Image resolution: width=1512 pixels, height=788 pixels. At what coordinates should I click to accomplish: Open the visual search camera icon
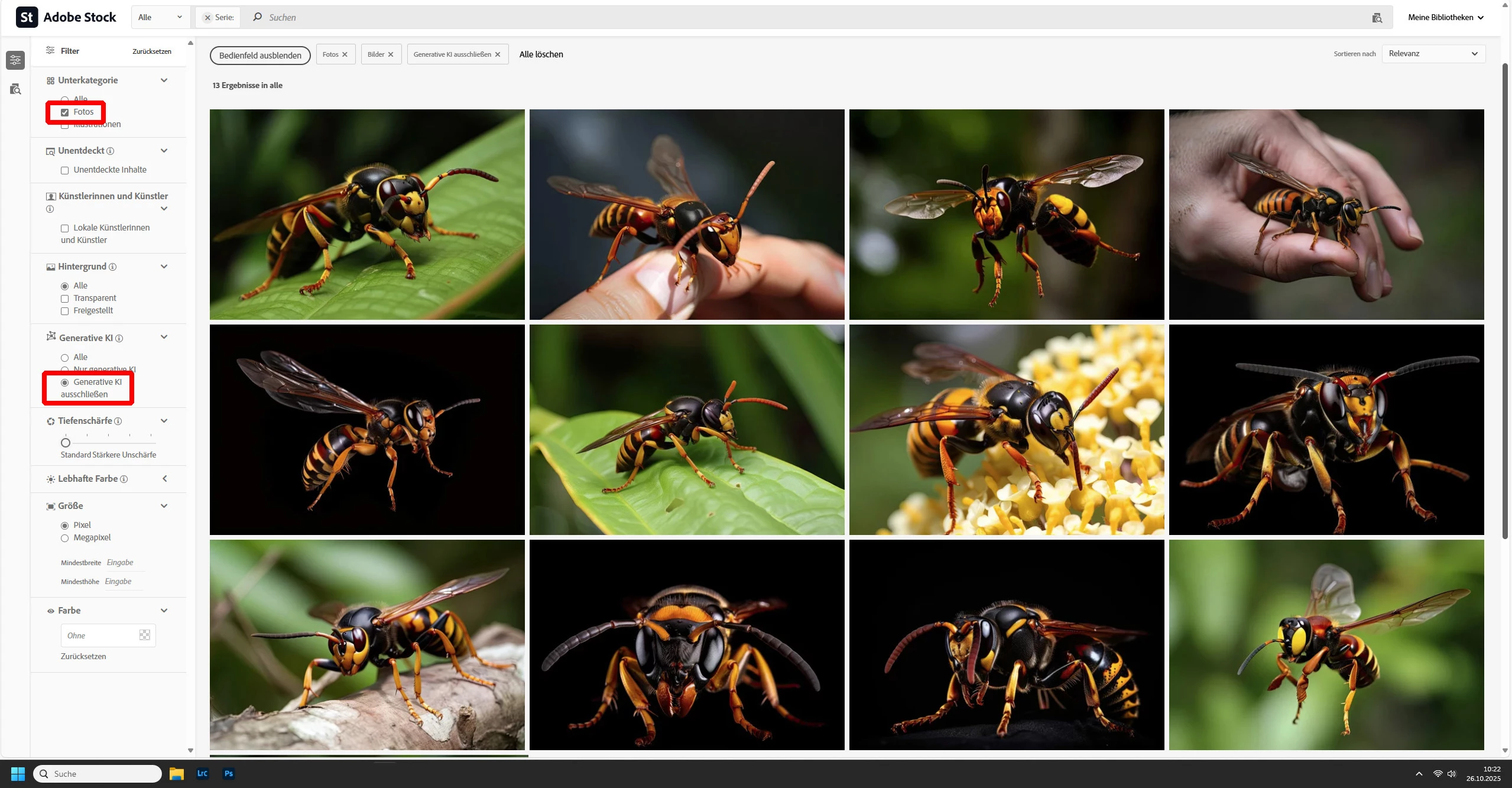(x=1377, y=18)
